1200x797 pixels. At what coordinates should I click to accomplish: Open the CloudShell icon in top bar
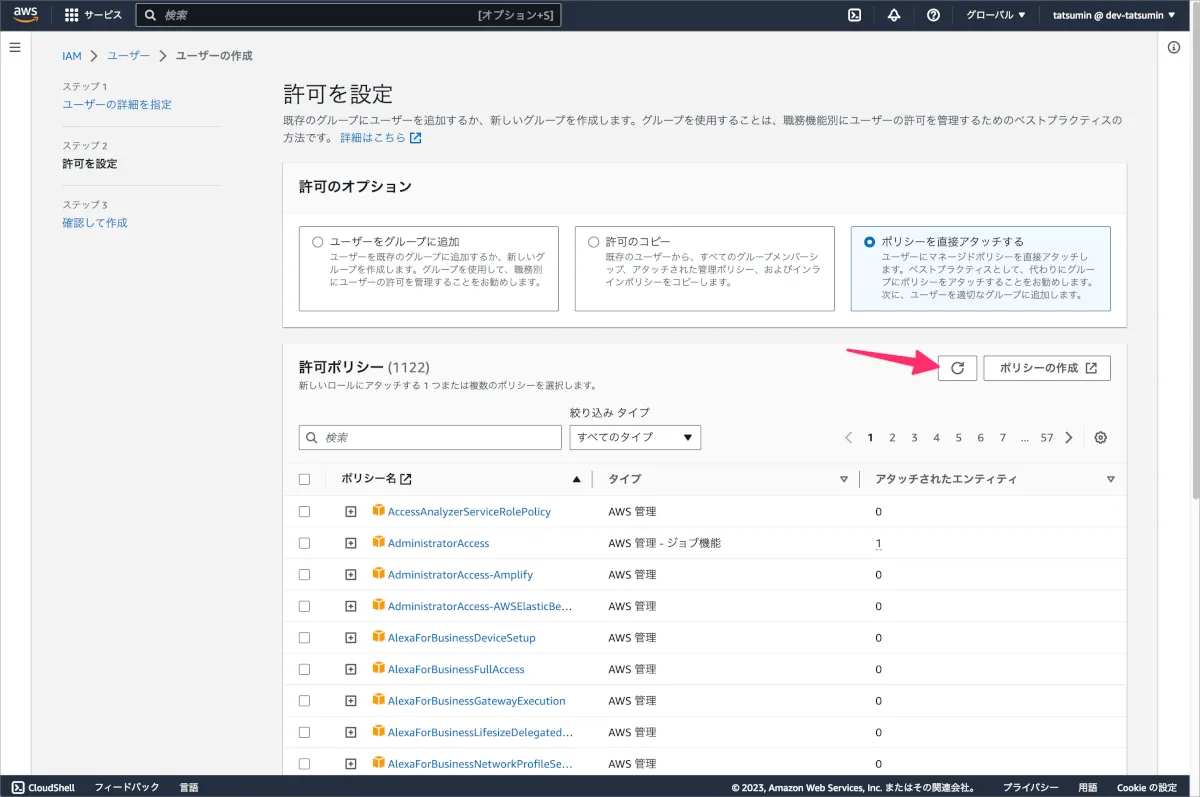coord(855,15)
